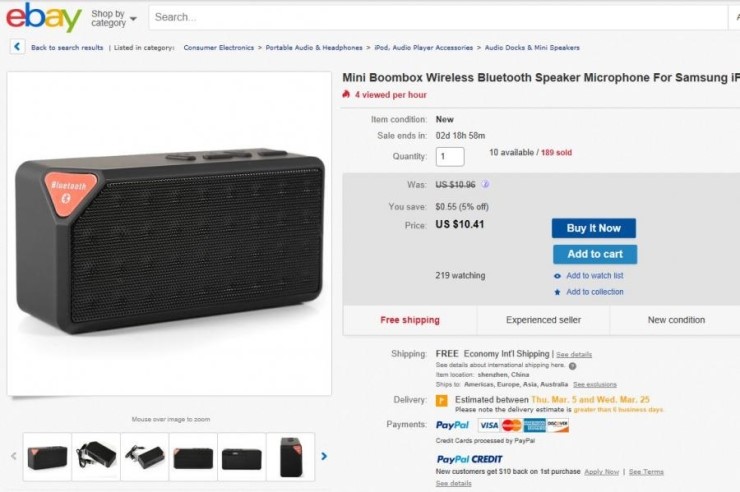Click the See exclusions link
The image size is (740, 492).
(x=595, y=384)
